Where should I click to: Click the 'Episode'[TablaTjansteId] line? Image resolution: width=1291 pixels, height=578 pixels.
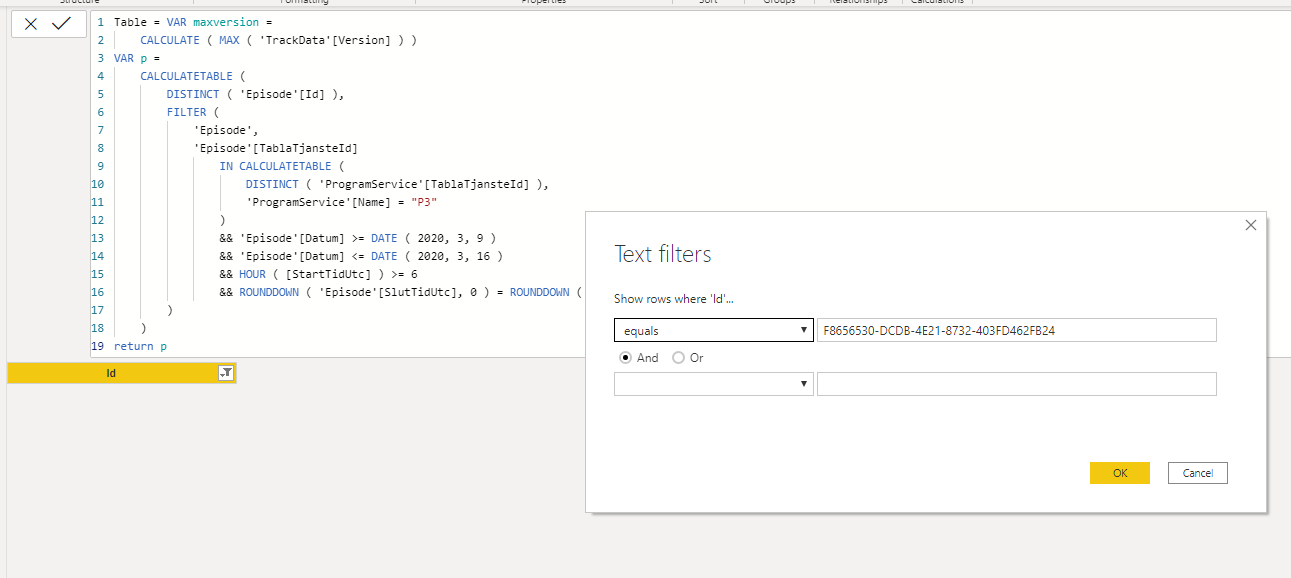275,148
